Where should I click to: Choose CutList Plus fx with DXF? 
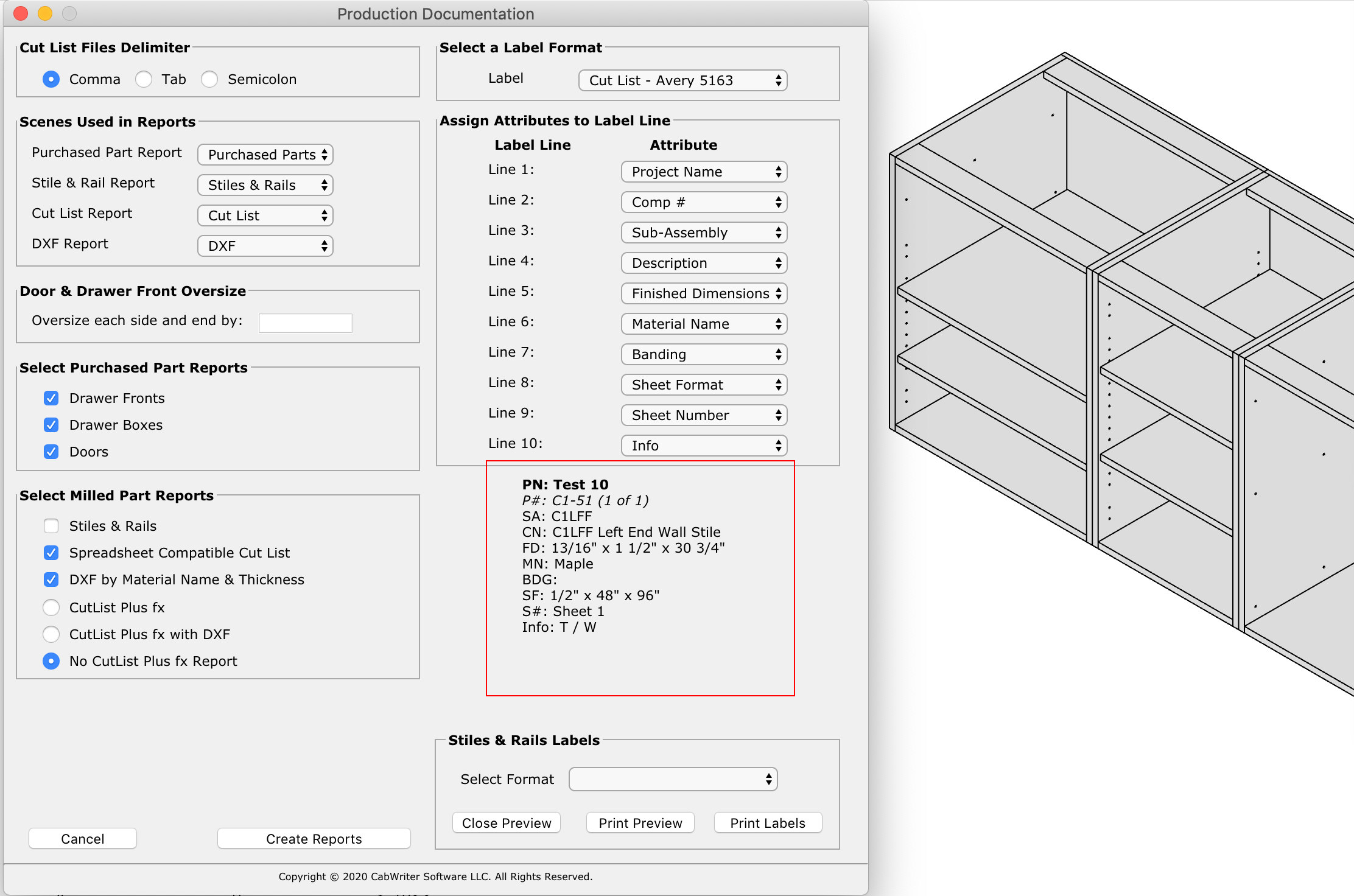(x=51, y=634)
